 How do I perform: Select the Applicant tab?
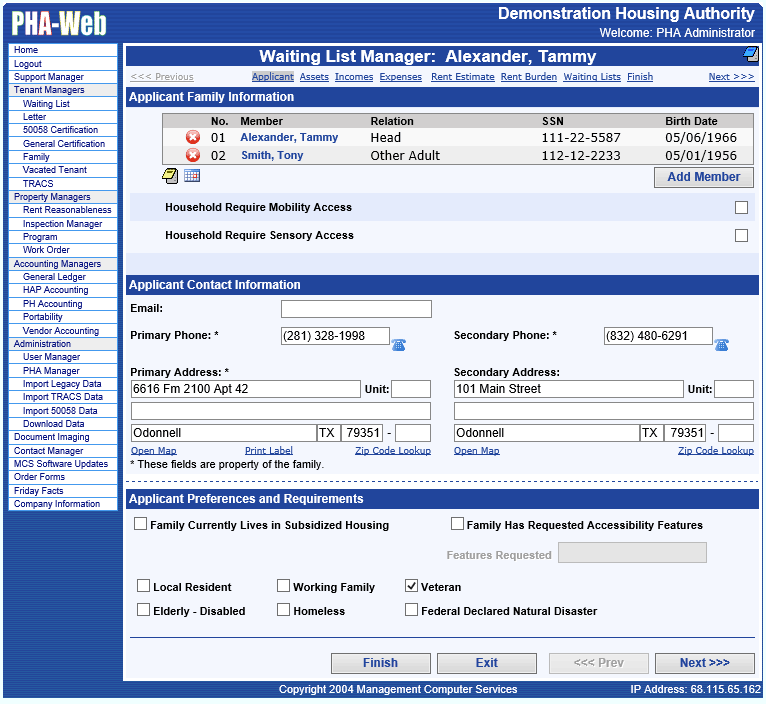273,77
